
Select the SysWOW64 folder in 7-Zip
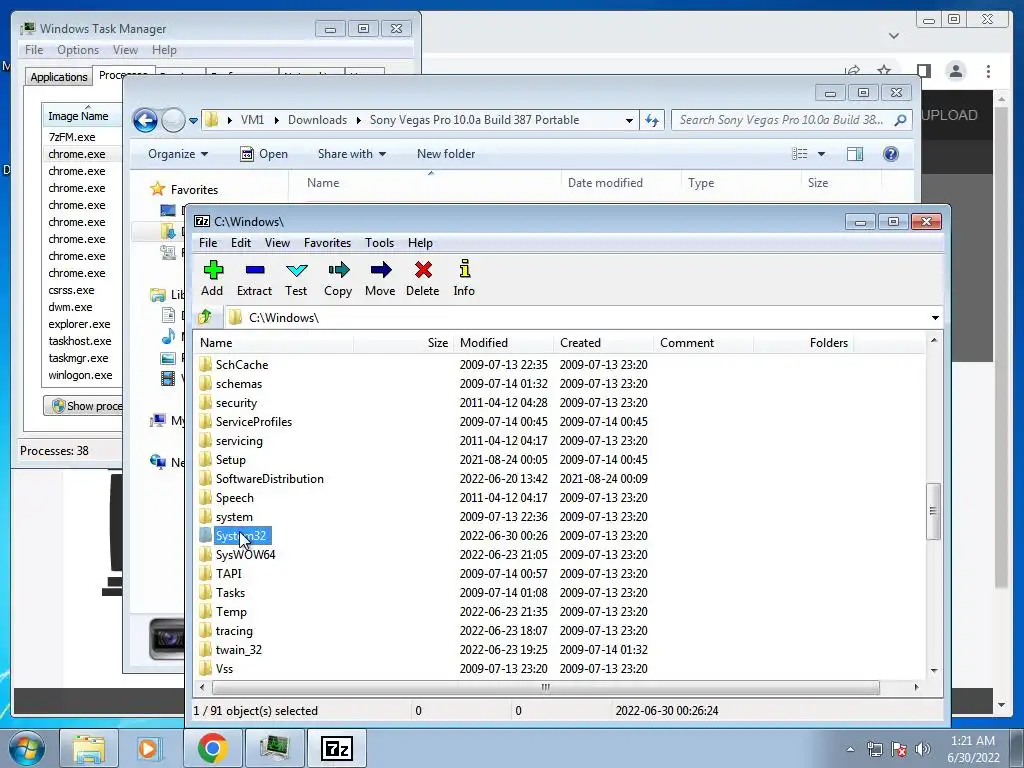point(246,554)
